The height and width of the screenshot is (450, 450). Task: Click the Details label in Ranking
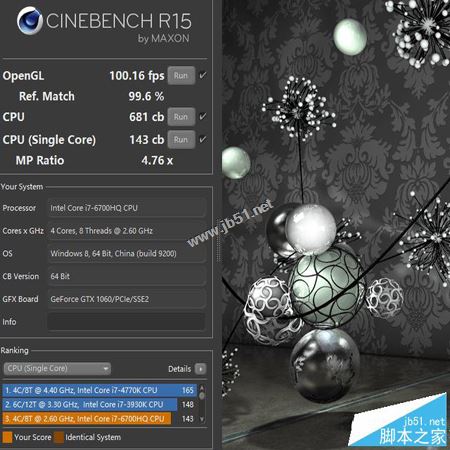179,369
